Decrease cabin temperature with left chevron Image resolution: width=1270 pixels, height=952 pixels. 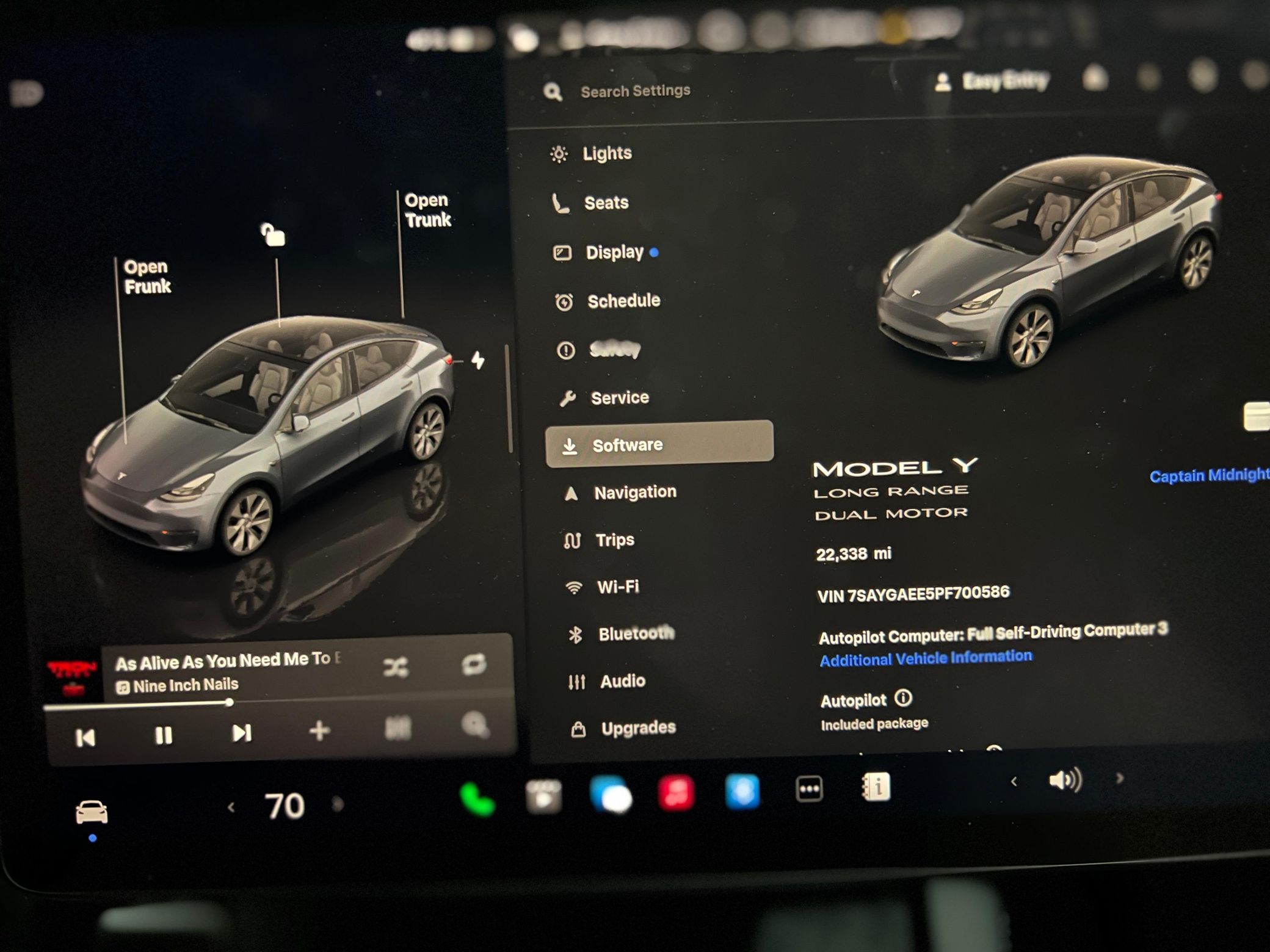tap(231, 807)
